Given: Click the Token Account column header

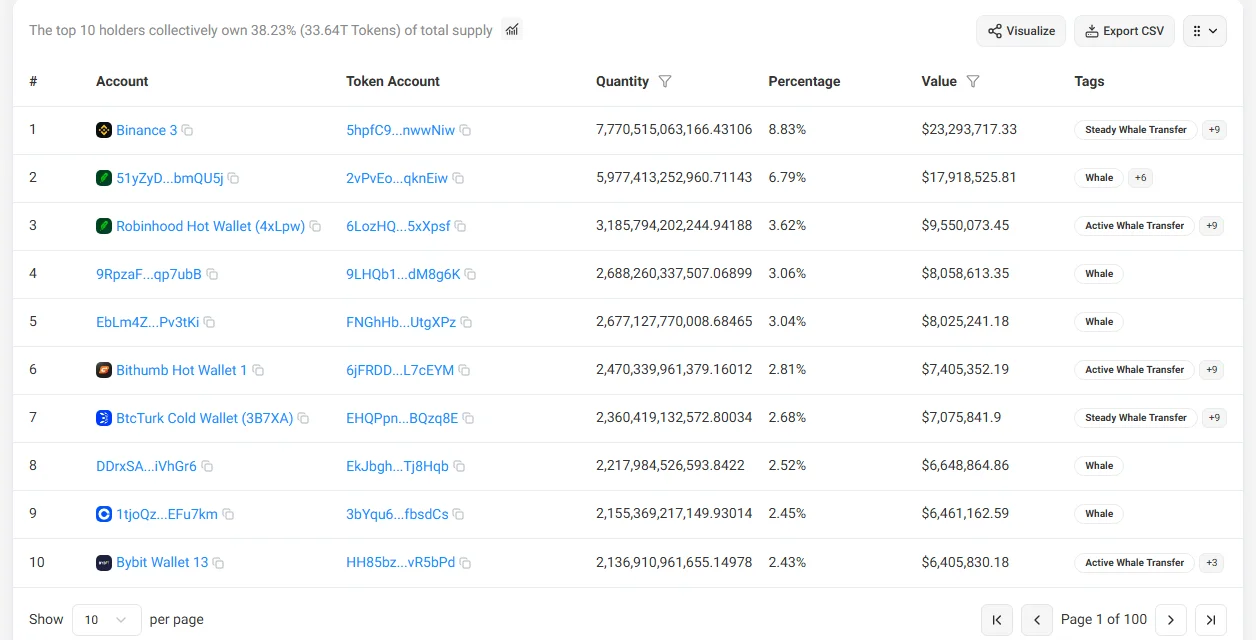Looking at the screenshot, I should click(393, 81).
